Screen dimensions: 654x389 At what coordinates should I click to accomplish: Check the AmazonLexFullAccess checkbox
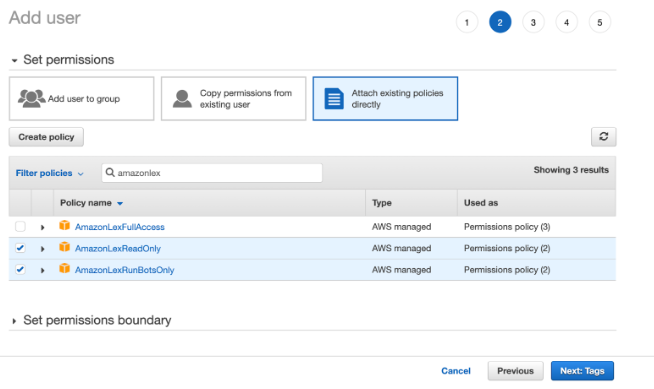[x=20, y=226]
